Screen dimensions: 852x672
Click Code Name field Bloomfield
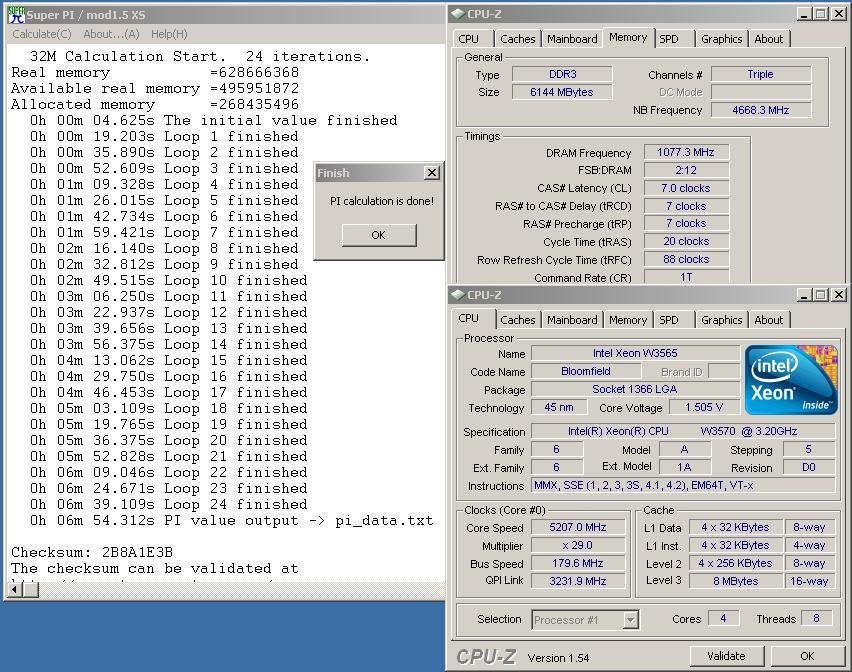click(x=586, y=371)
